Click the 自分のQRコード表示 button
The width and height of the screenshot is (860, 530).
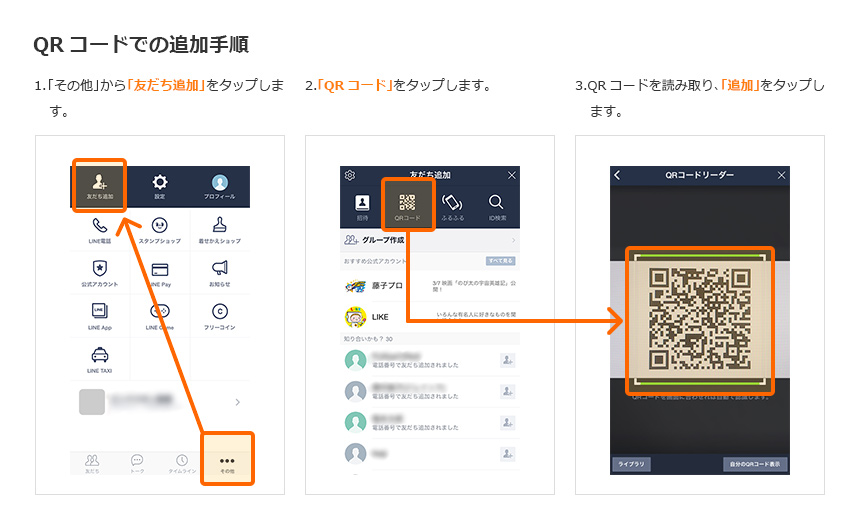[755, 464]
